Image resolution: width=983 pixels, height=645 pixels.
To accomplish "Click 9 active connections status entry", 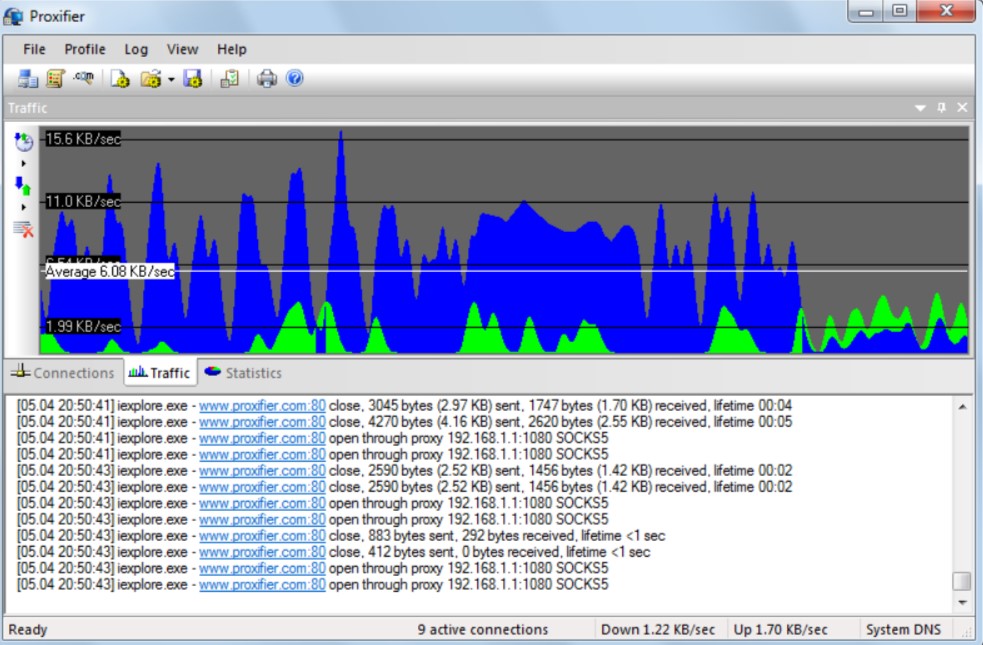I will [483, 629].
